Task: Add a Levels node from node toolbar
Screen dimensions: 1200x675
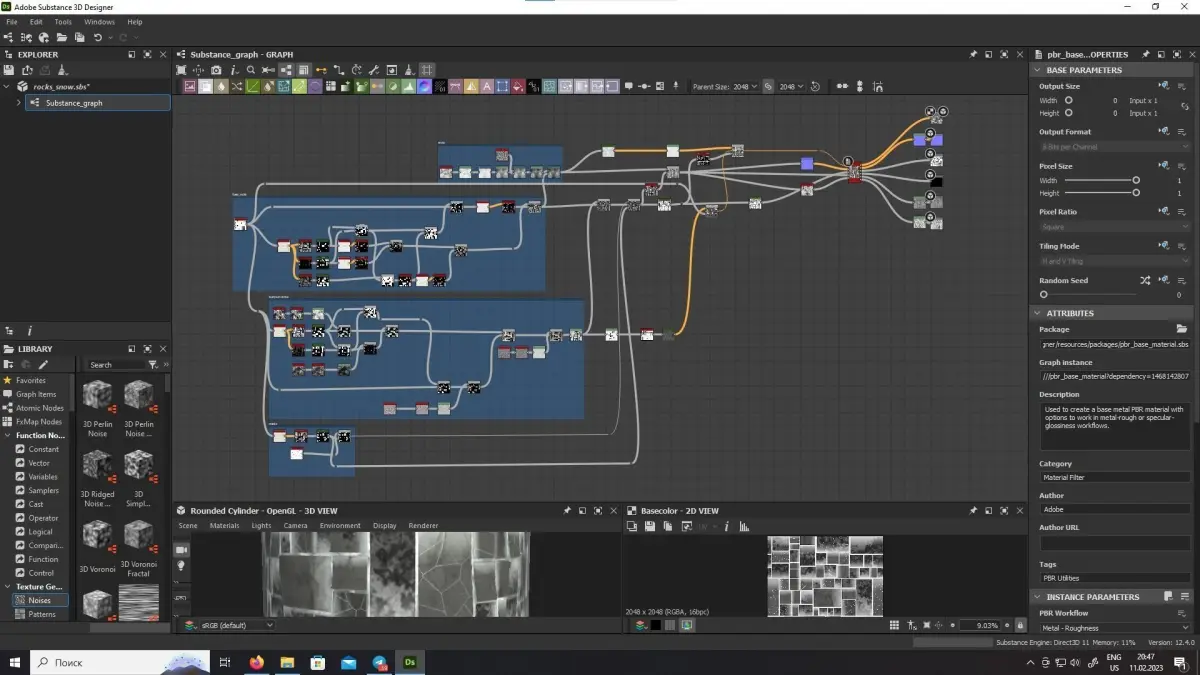Action: (x=408, y=87)
